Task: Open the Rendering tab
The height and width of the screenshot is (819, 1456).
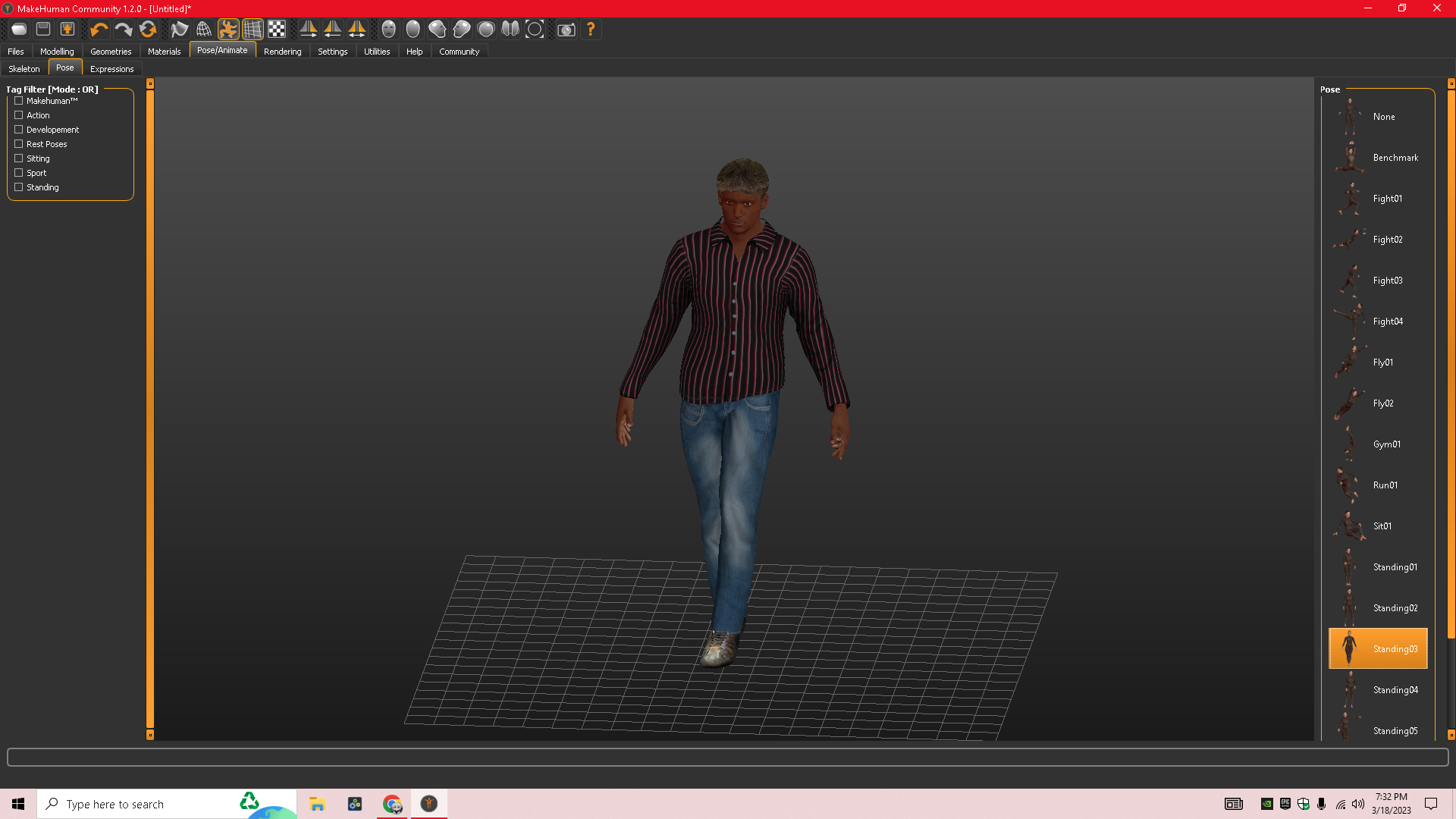Action: pyautogui.click(x=282, y=52)
